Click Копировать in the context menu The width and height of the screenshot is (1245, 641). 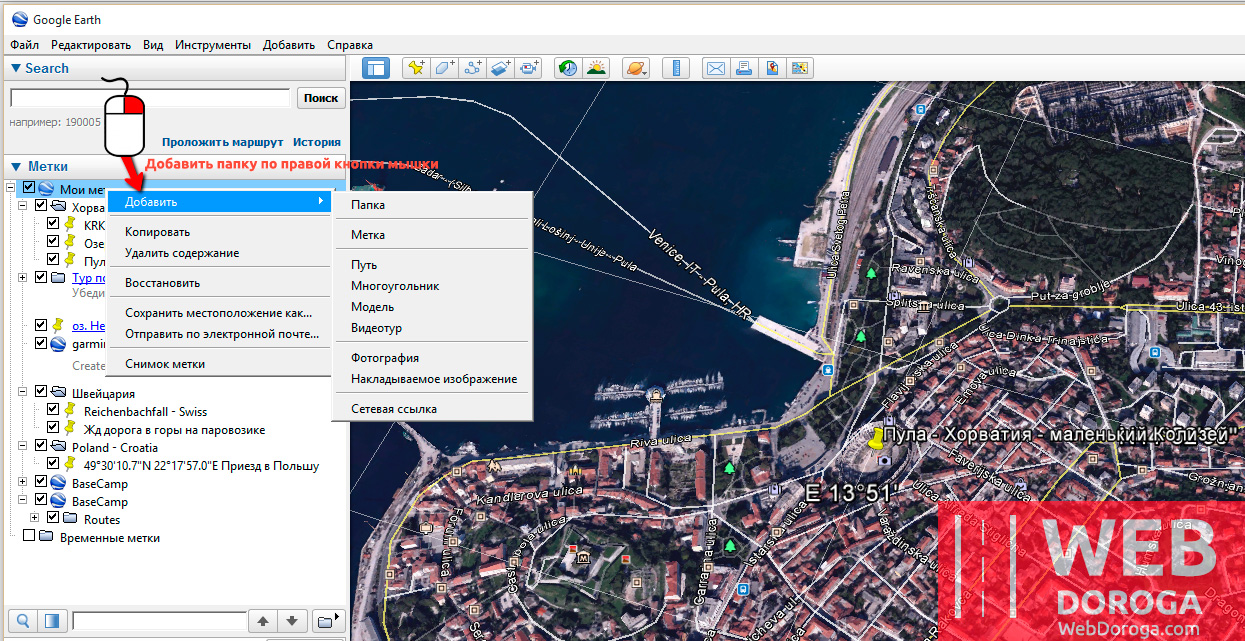(220, 232)
